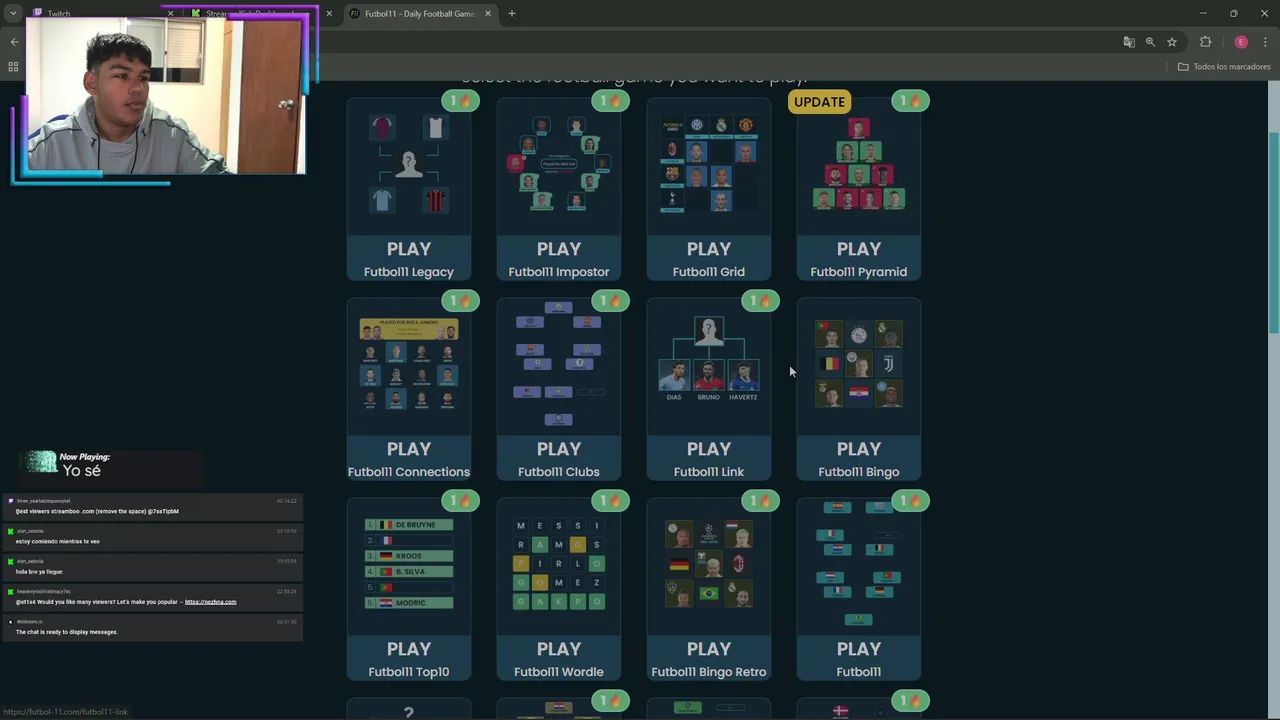Image resolution: width=1280 pixels, height=720 pixels.
Task: Click the Futbol11 Bingo preview image
Action: [859, 364]
